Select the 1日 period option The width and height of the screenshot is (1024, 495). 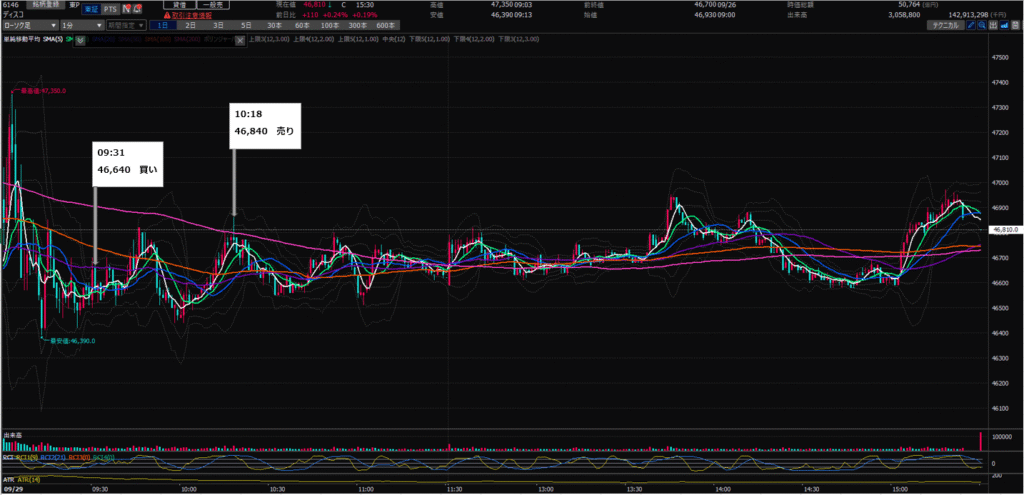162,25
